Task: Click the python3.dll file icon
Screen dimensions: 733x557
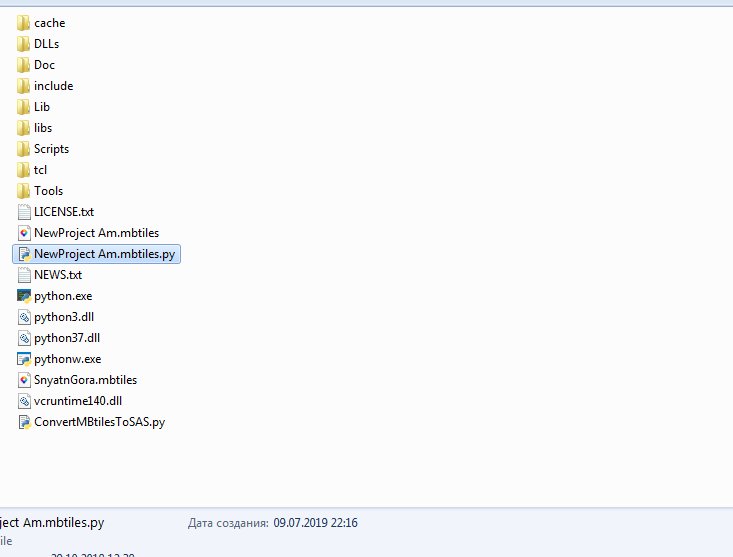Action: pyautogui.click(x=24, y=317)
